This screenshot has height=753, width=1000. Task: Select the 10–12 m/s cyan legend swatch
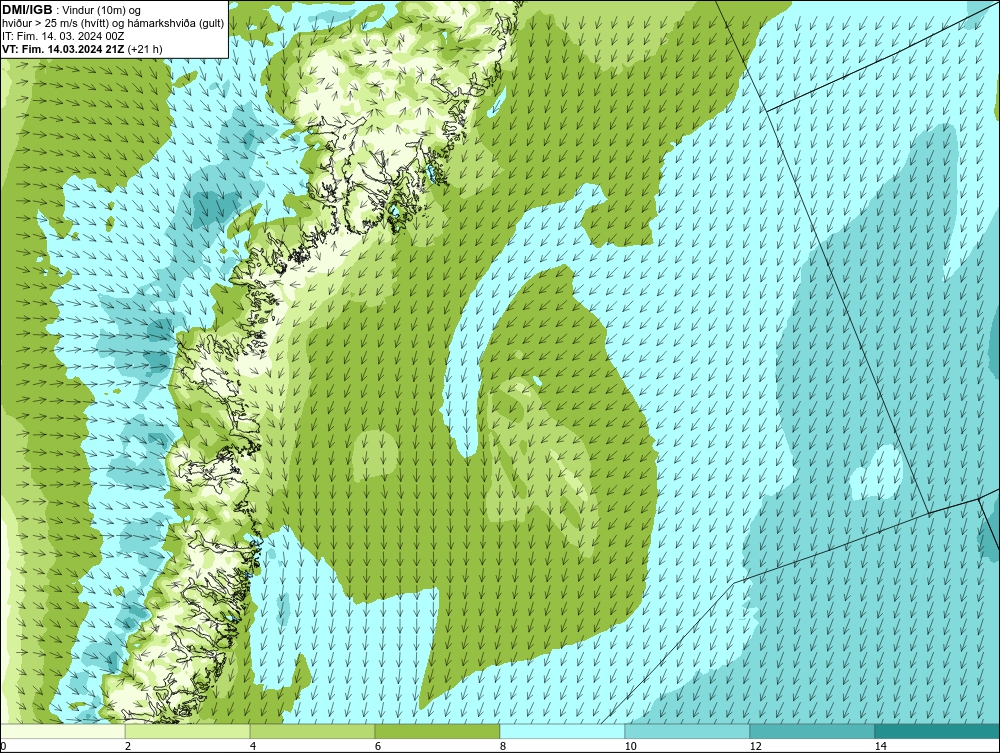pos(688,731)
